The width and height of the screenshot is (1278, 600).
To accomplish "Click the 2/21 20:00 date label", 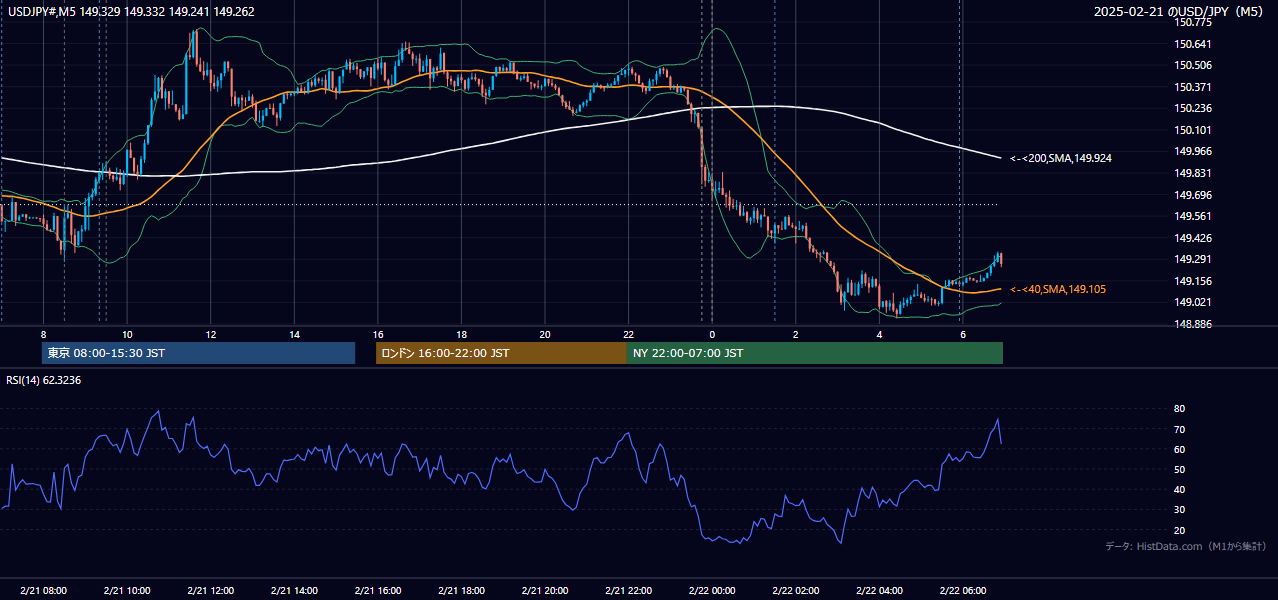I will coord(544,591).
